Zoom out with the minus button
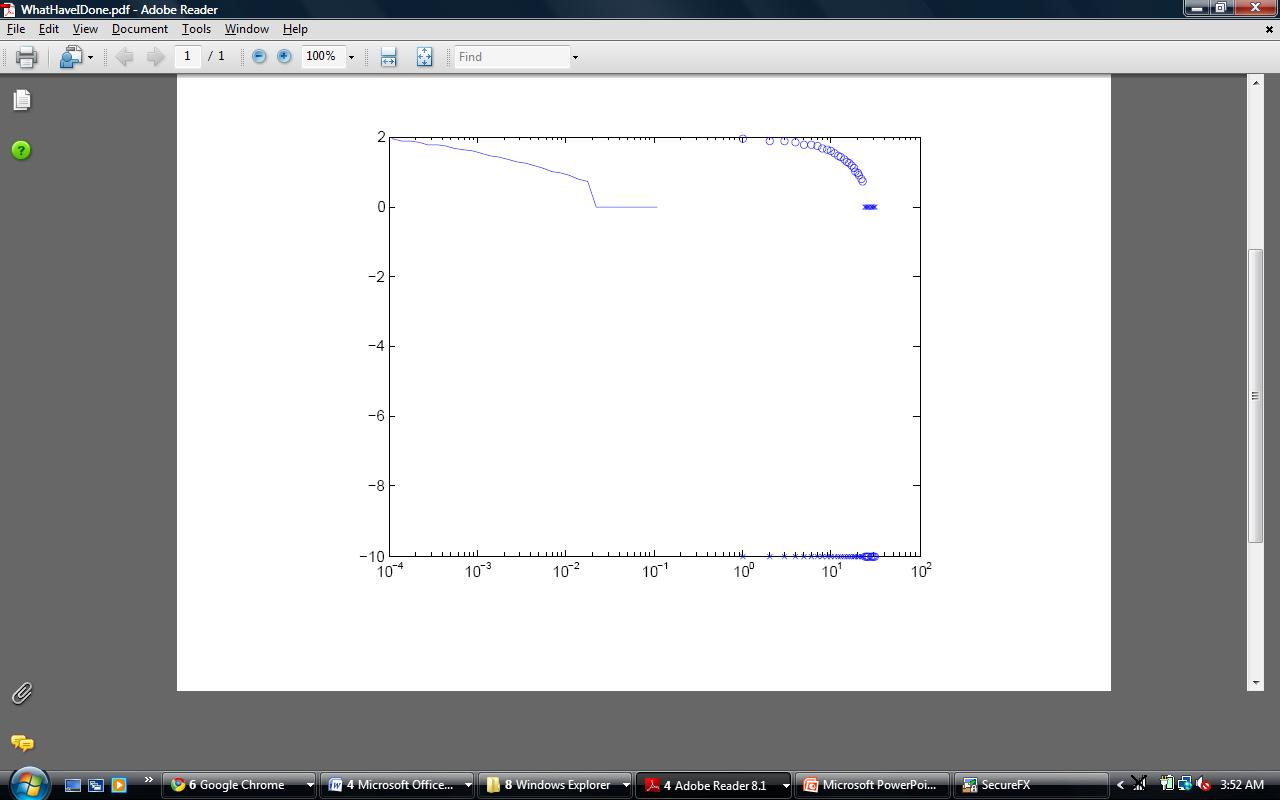Screen dimensions: 1280x800 click(x=259, y=57)
